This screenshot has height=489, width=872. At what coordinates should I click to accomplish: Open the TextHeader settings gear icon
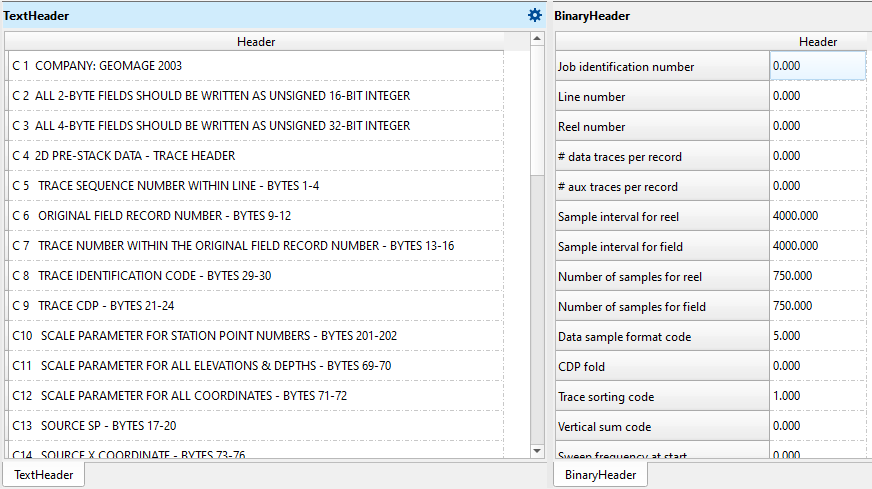(535, 15)
